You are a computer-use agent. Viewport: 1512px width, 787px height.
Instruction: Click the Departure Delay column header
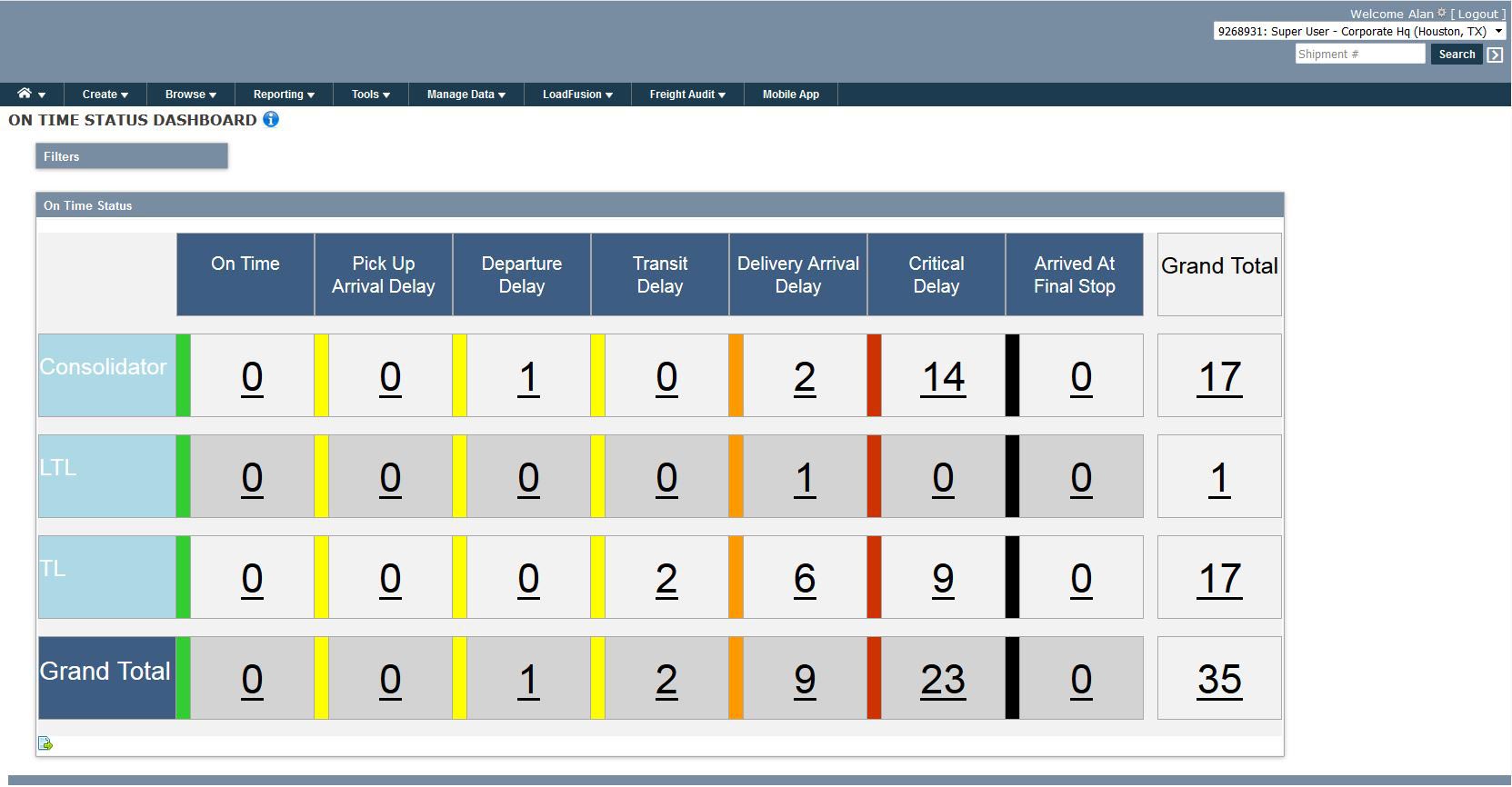click(x=522, y=274)
